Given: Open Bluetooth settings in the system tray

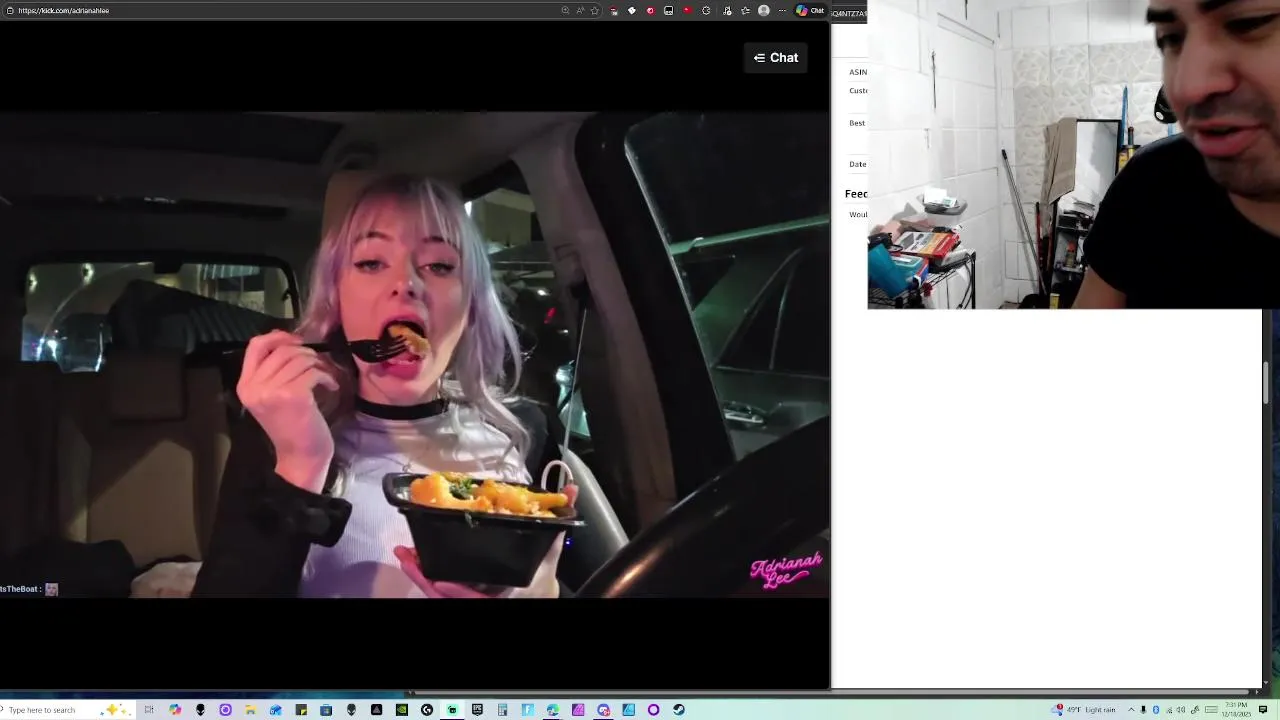Looking at the screenshot, I should pyautogui.click(x=1156, y=710).
